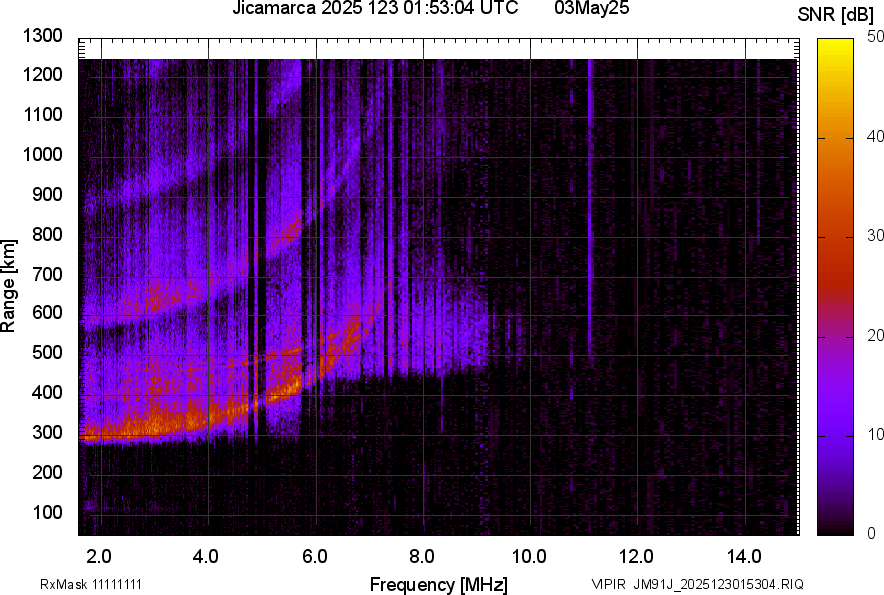Click the 'RxMask 11111111' footer text
Image resolution: width=884 pixels, height=595 pixels.
click(91, 584)
